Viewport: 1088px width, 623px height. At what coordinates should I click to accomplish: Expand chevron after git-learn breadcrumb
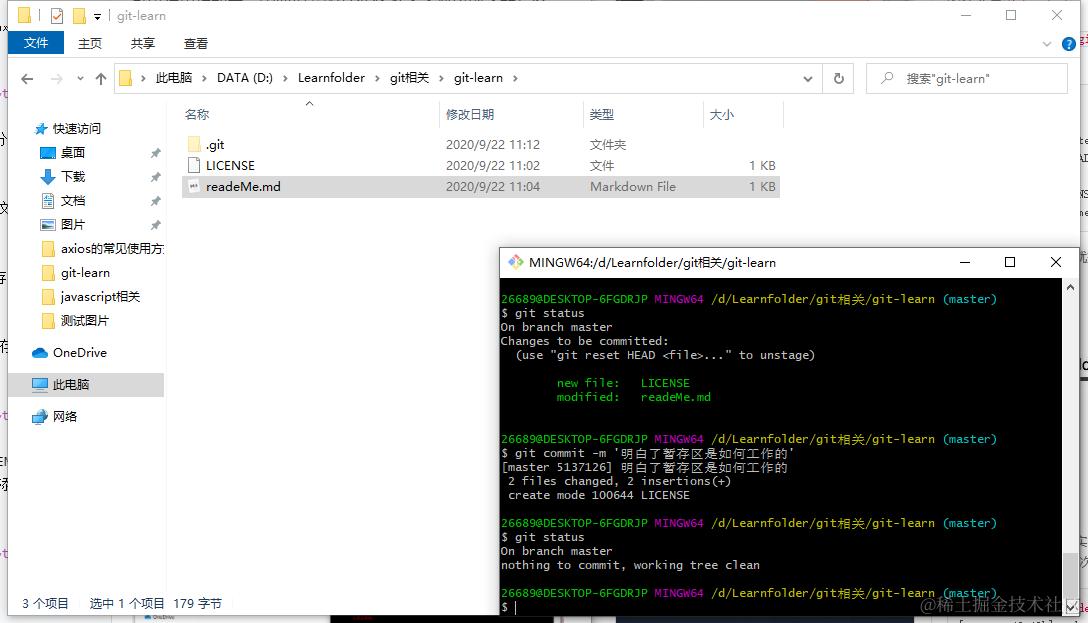tap(516, 78)
